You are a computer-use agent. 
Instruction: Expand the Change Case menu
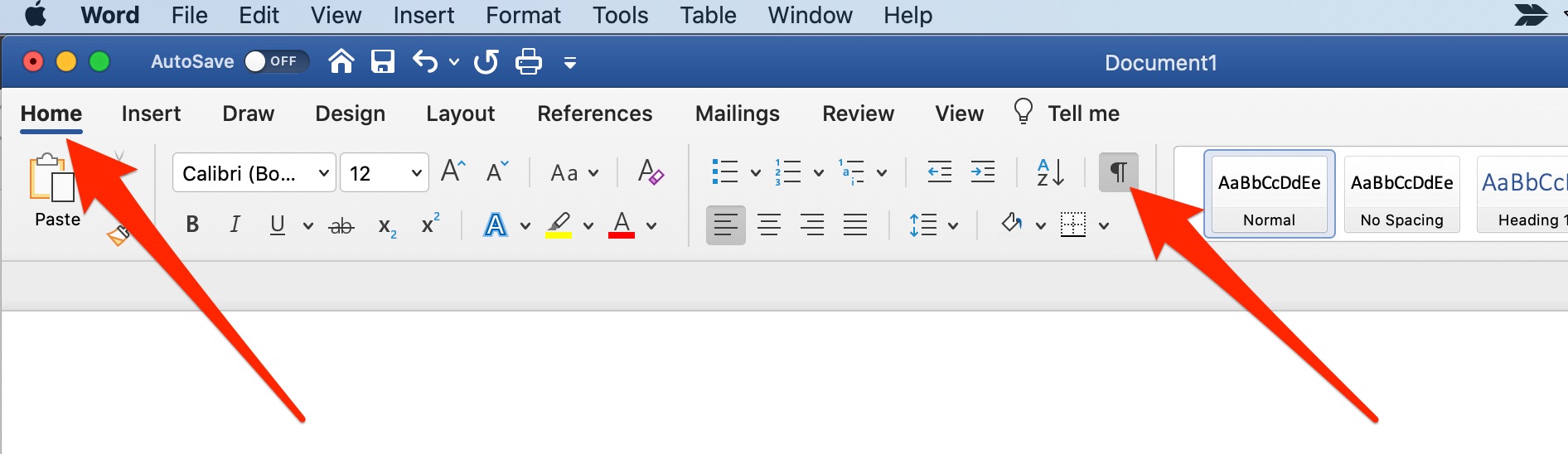(x=593, y=173)
